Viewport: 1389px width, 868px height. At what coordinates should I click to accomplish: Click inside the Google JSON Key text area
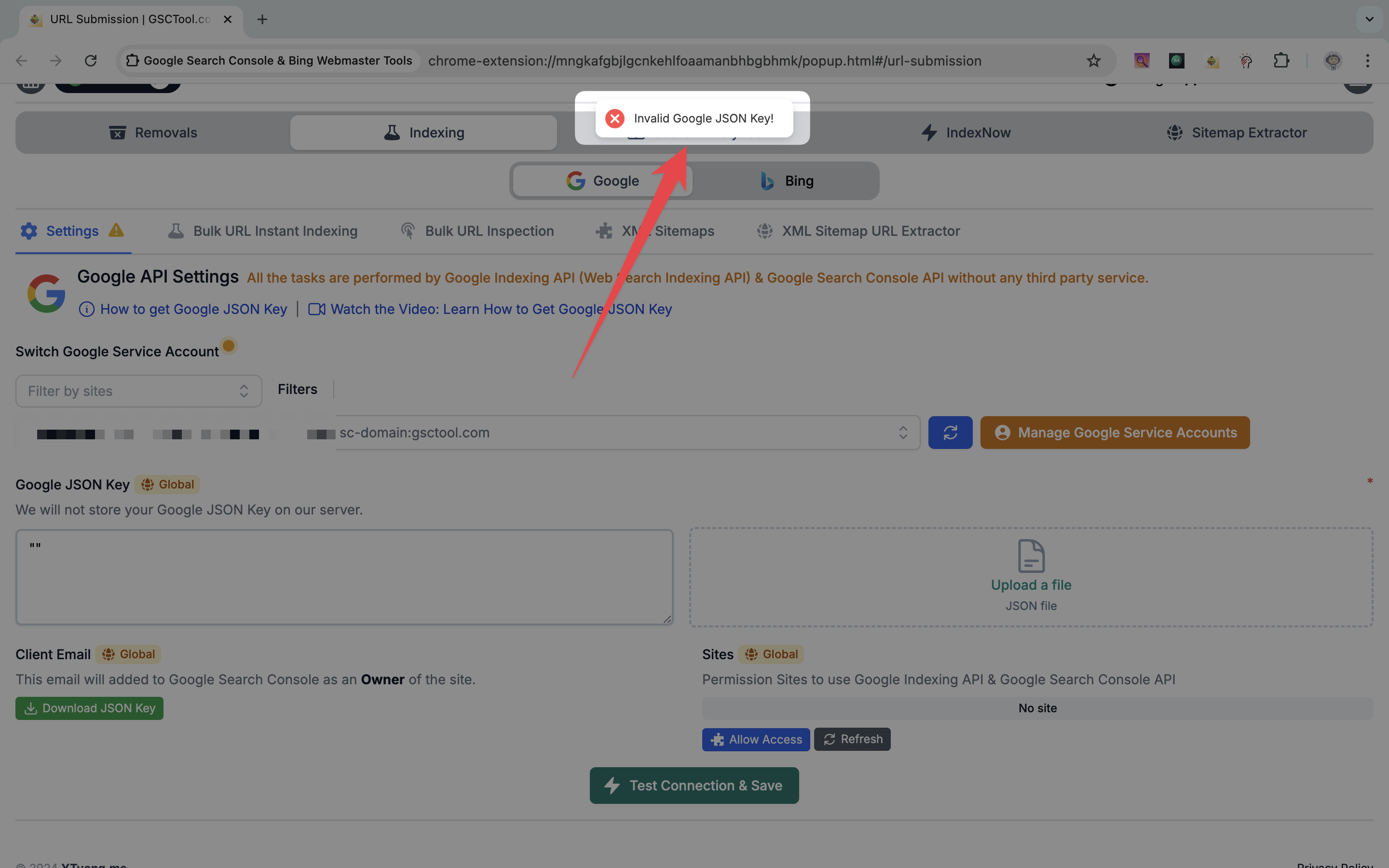(343, 577)
